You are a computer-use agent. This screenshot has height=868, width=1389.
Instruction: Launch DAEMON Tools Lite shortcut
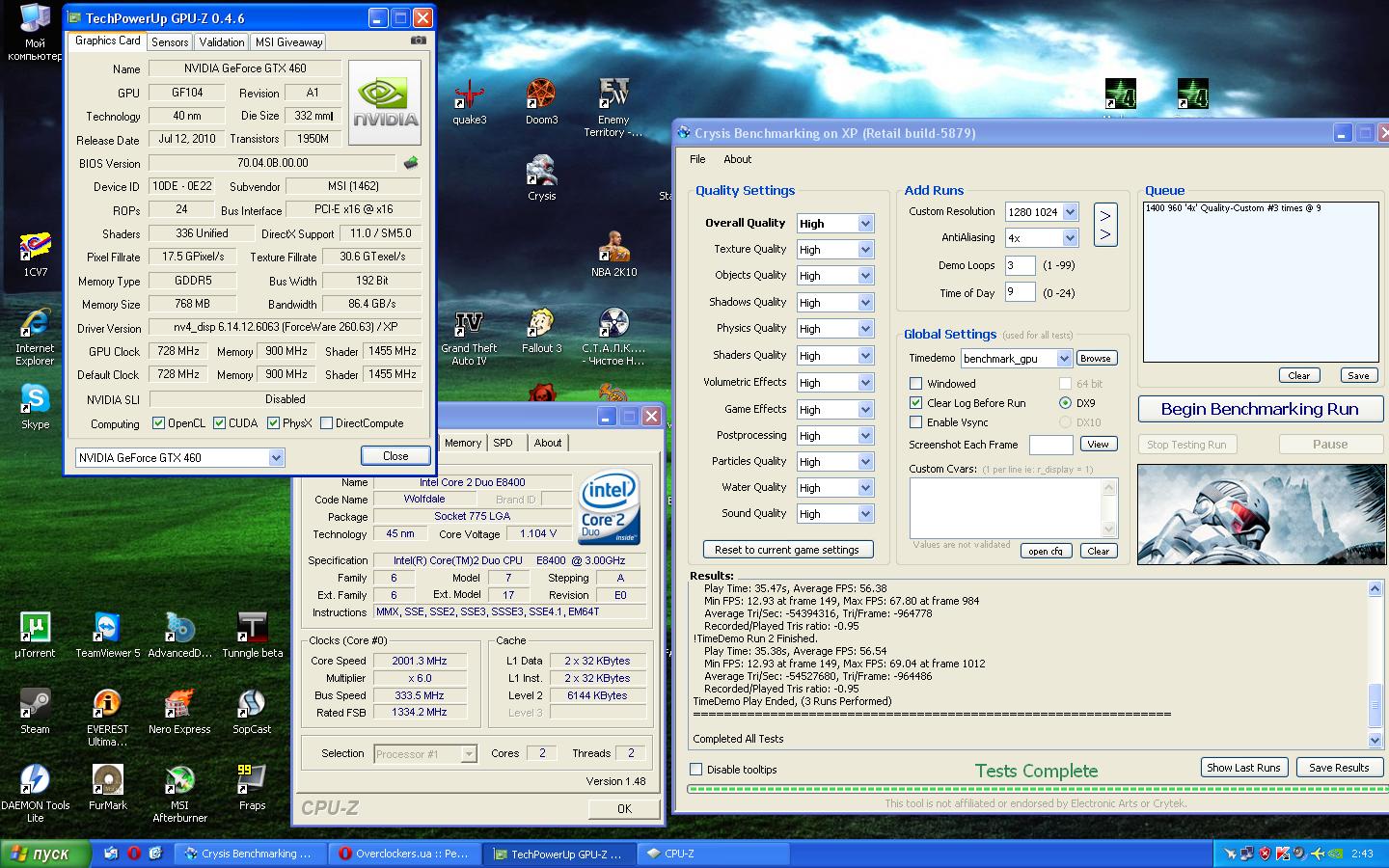pyautogui.click(x=35, y=794)
